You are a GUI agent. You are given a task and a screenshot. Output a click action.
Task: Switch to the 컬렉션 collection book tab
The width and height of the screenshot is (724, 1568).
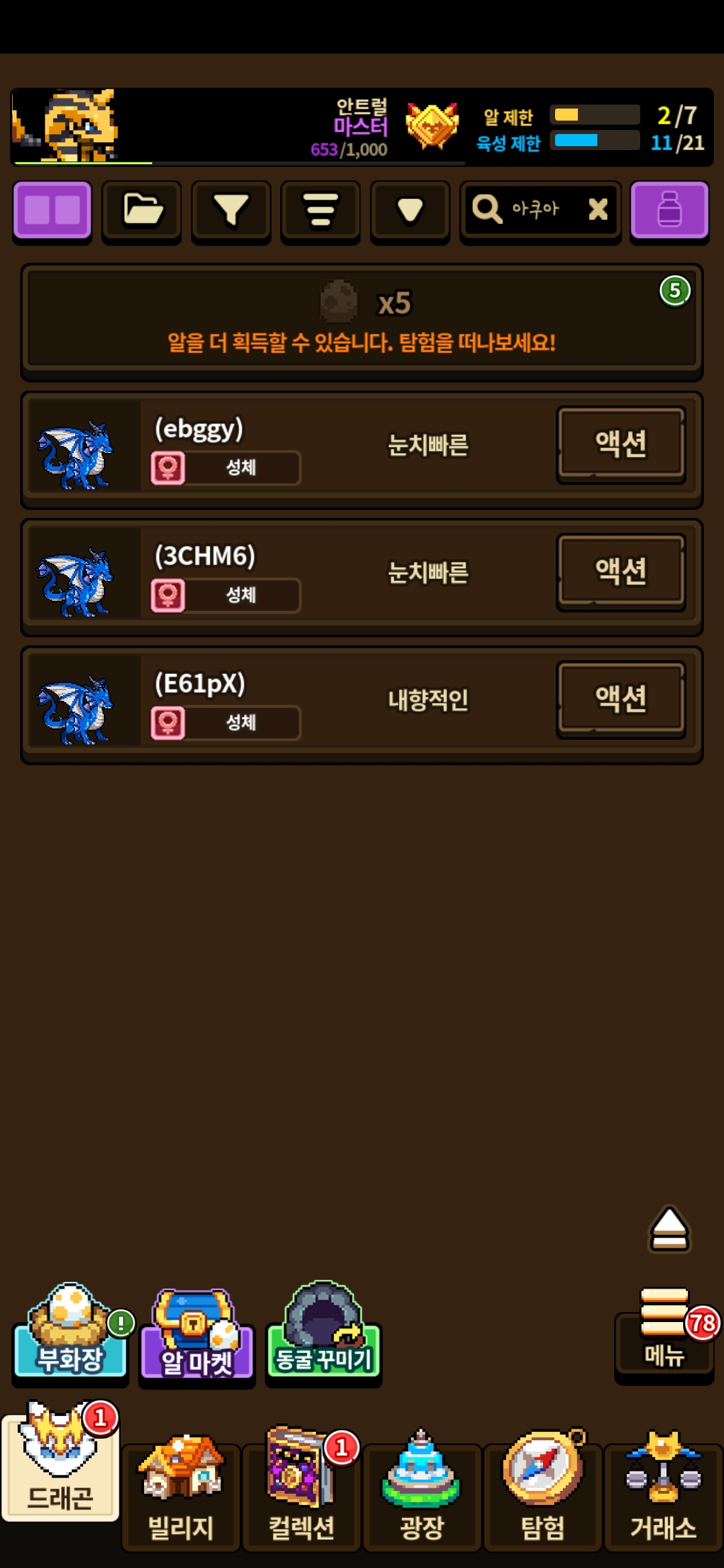pos(302,1492)
